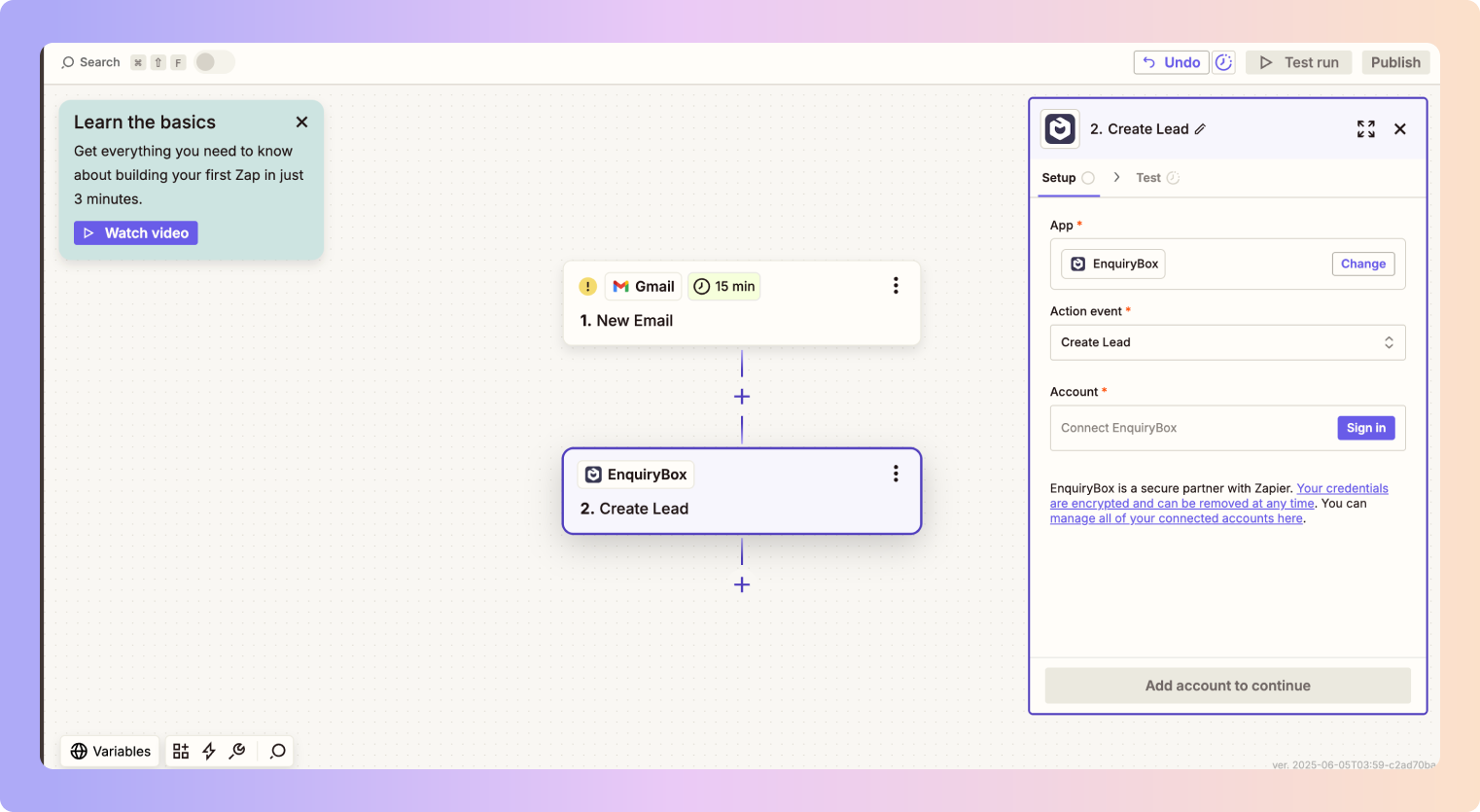Viewport: 1480px width, 812px height.
Task: Select the 2. Create Lead step card
Action: click(742, 491)
